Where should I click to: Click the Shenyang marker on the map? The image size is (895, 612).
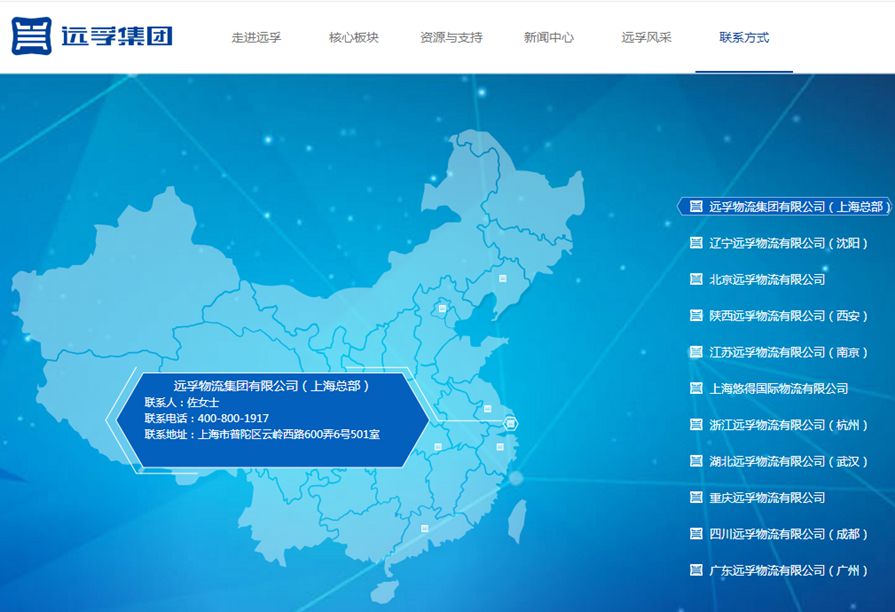tap(503, 279)
